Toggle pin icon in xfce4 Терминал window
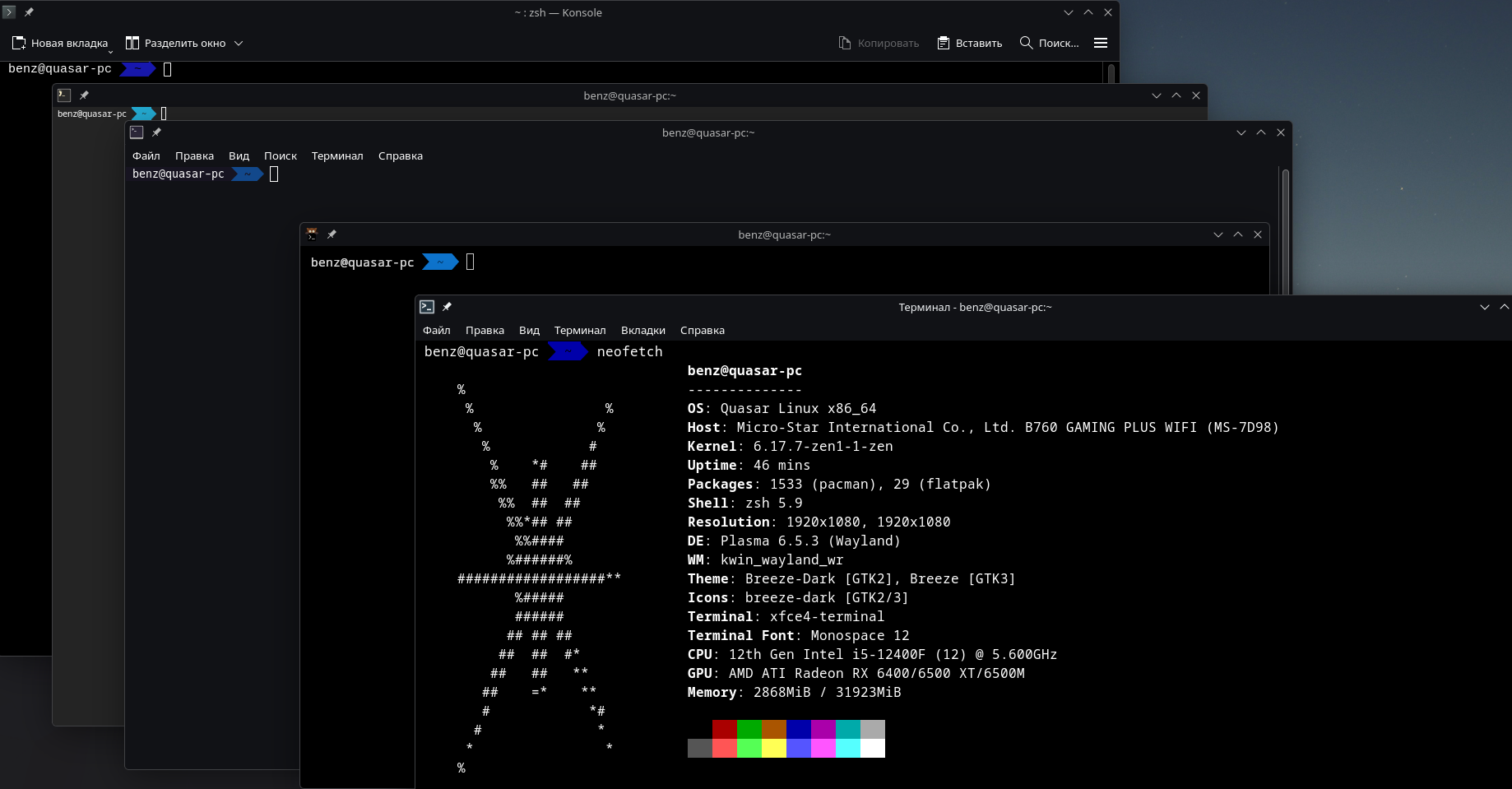1512x789 pixels. 447,307
